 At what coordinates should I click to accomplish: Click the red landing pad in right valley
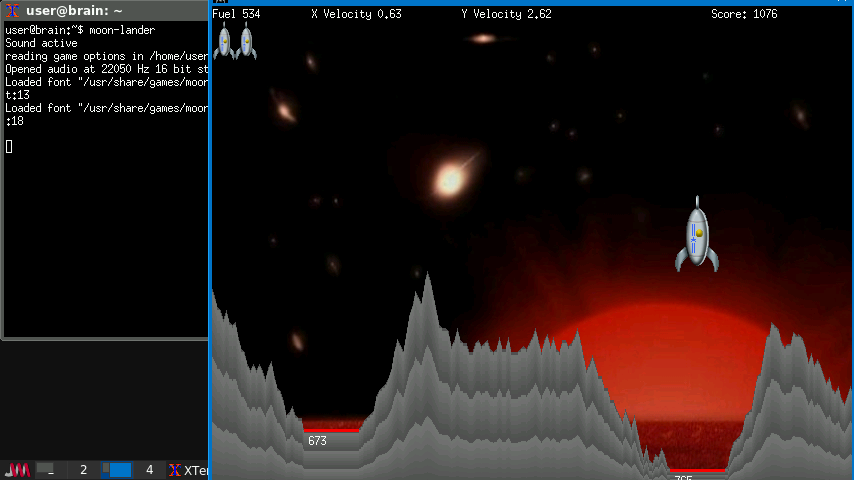coord(697,470)
